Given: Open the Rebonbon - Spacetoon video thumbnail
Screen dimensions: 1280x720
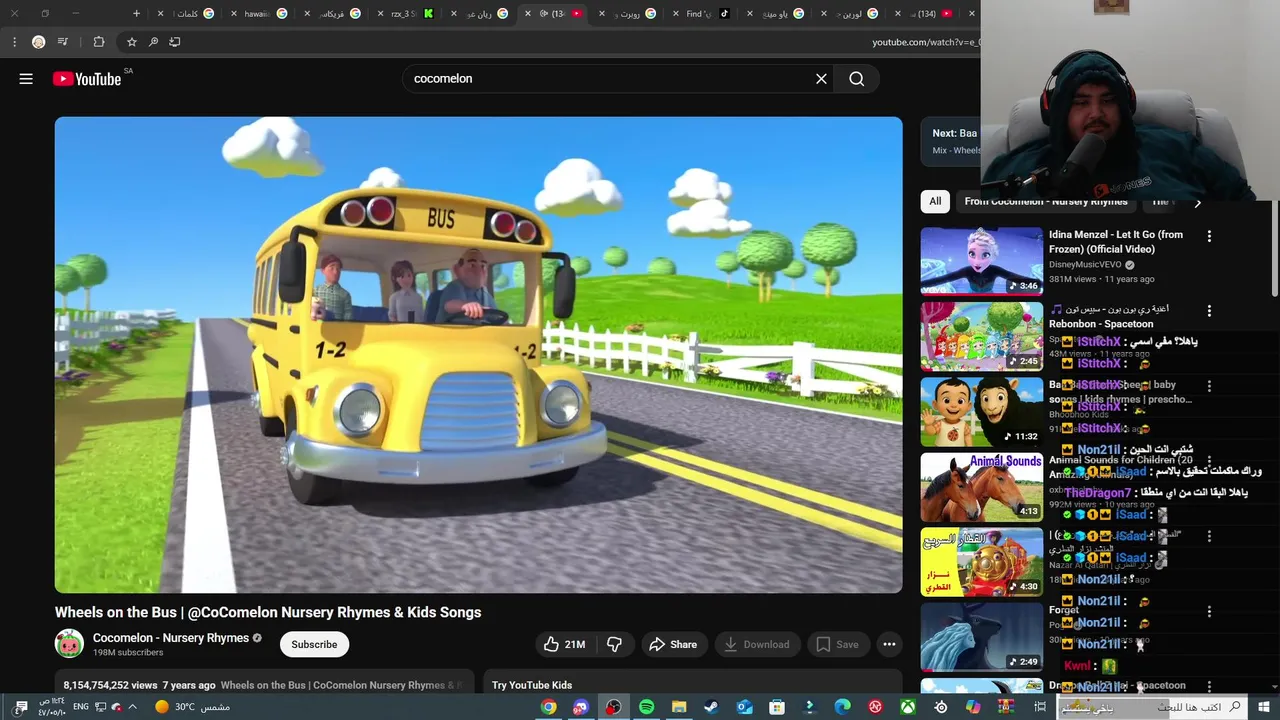Looking at the screenshot, I should pyautogui.click(x=981, y=336).
